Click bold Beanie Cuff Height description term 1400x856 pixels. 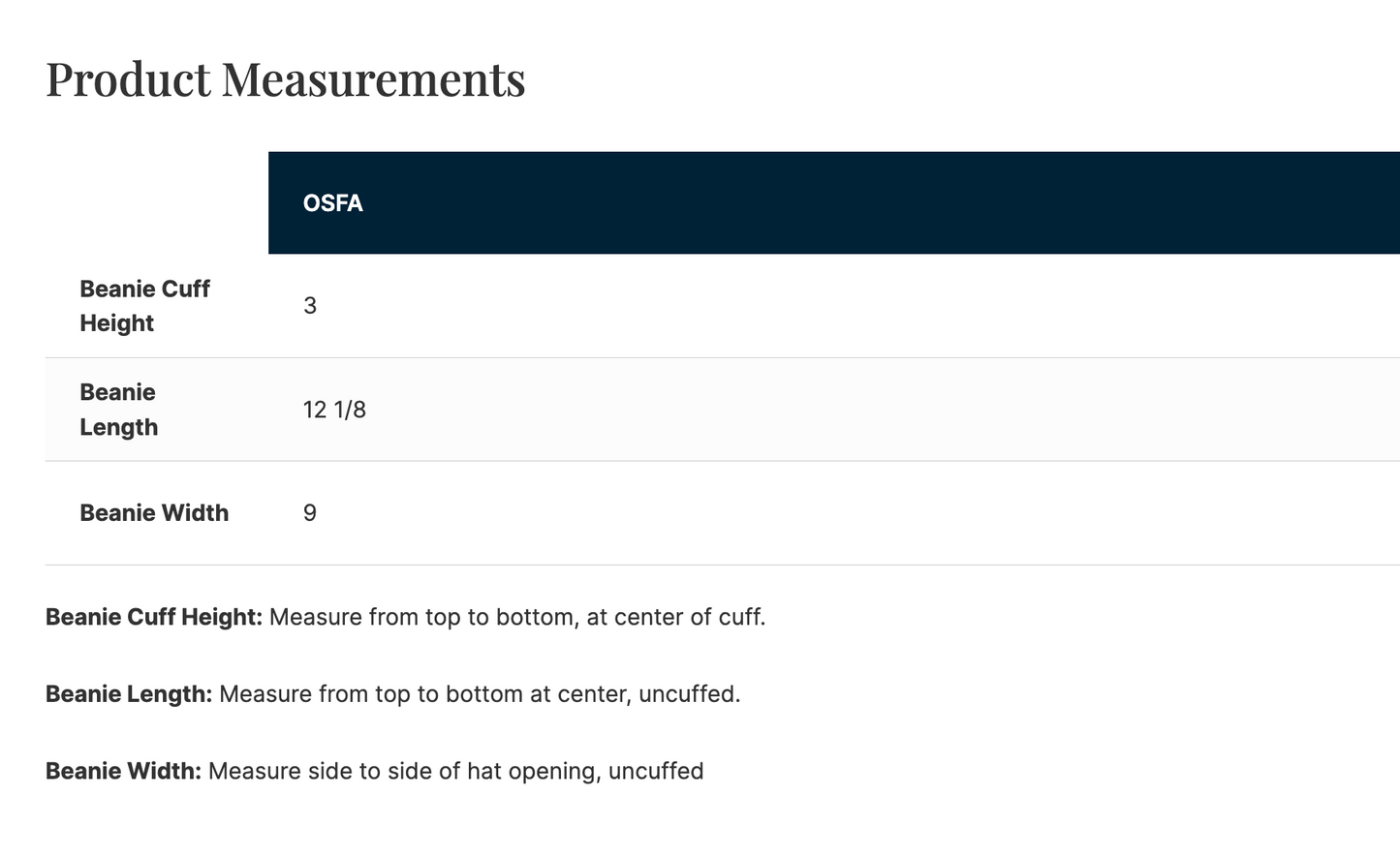[154, 617]
